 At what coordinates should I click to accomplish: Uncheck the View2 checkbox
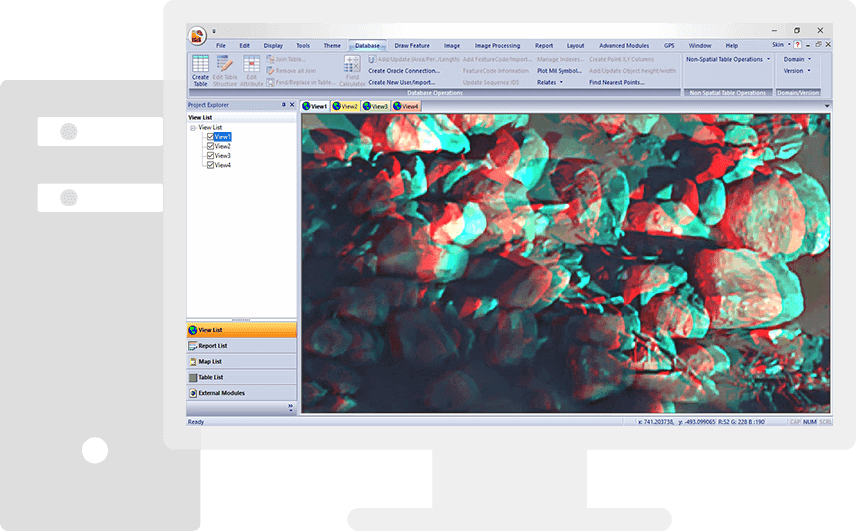click(209, 147)
